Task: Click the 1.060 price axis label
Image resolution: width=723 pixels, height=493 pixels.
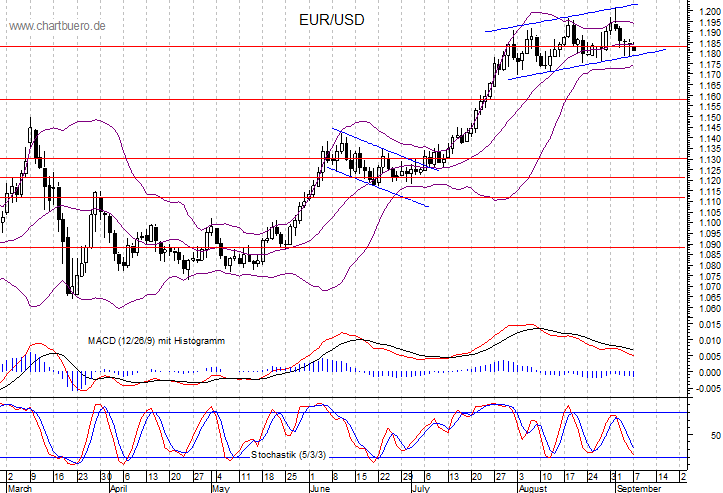Action: 710,308
